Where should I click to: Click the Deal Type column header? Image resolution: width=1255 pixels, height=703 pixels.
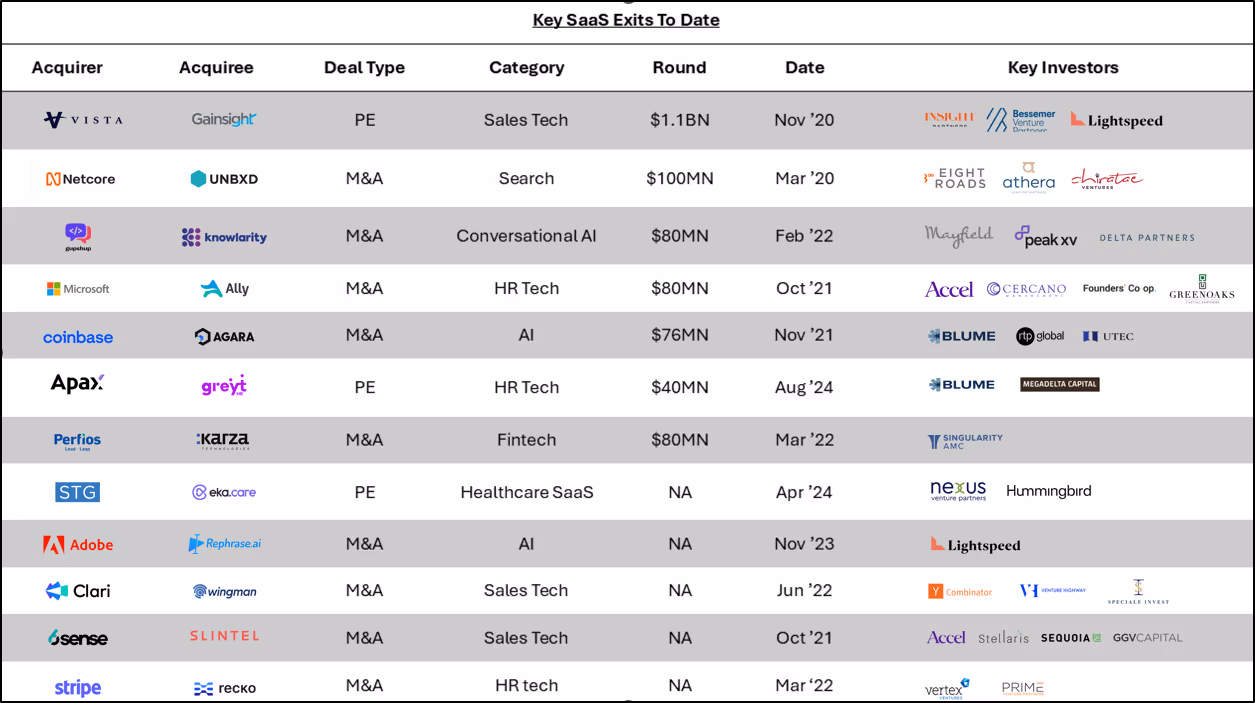point(364,68)
